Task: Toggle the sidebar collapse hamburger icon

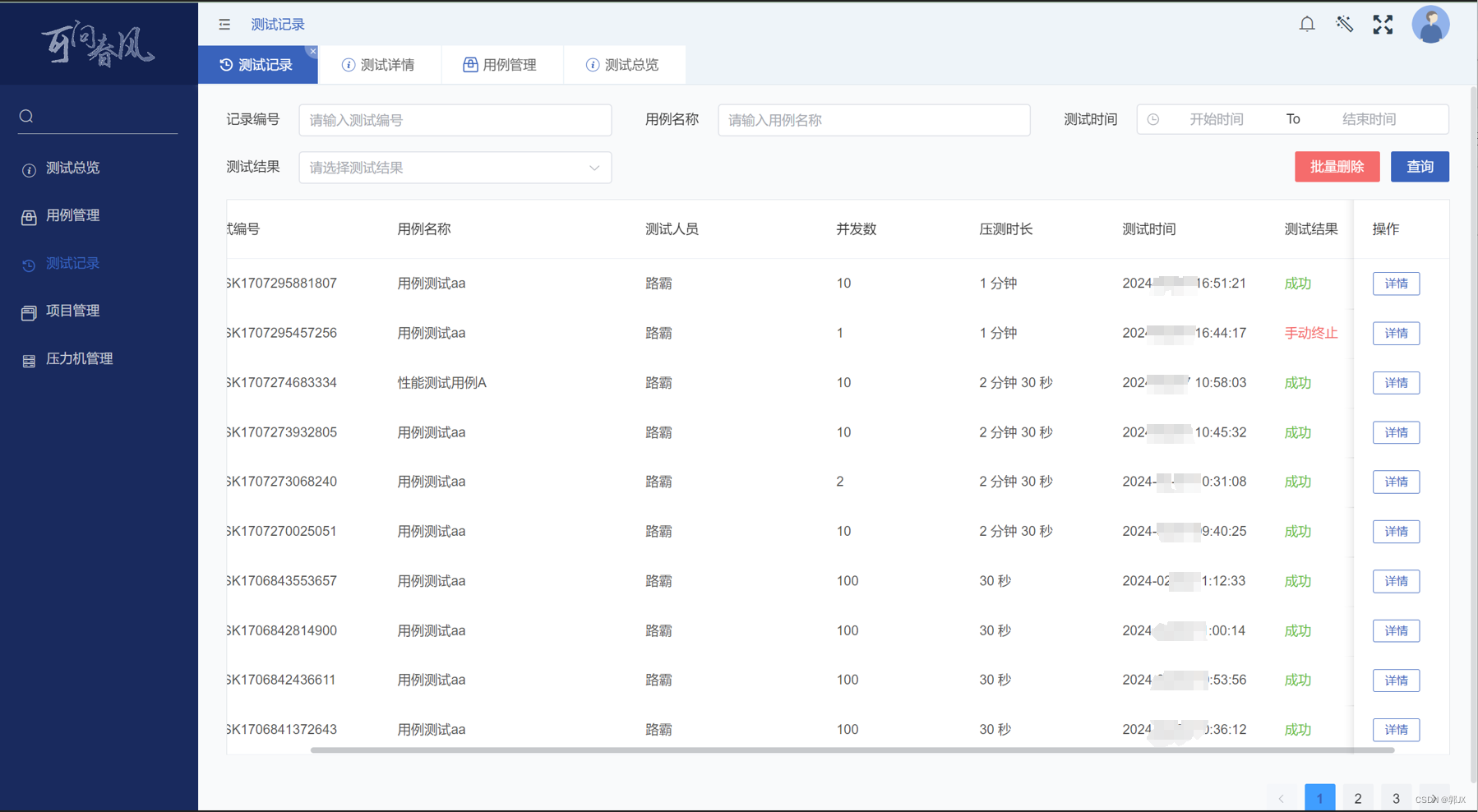Action: (224, 25)
